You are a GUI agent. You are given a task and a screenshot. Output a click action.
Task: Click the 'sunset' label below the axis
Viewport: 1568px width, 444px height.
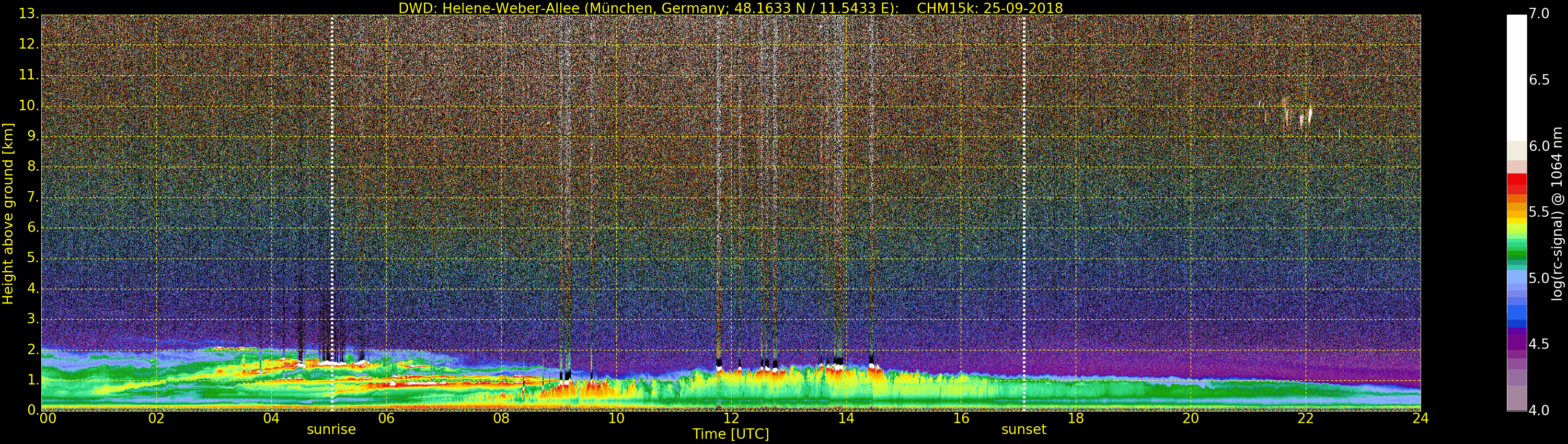click(x=1023, y=429)
